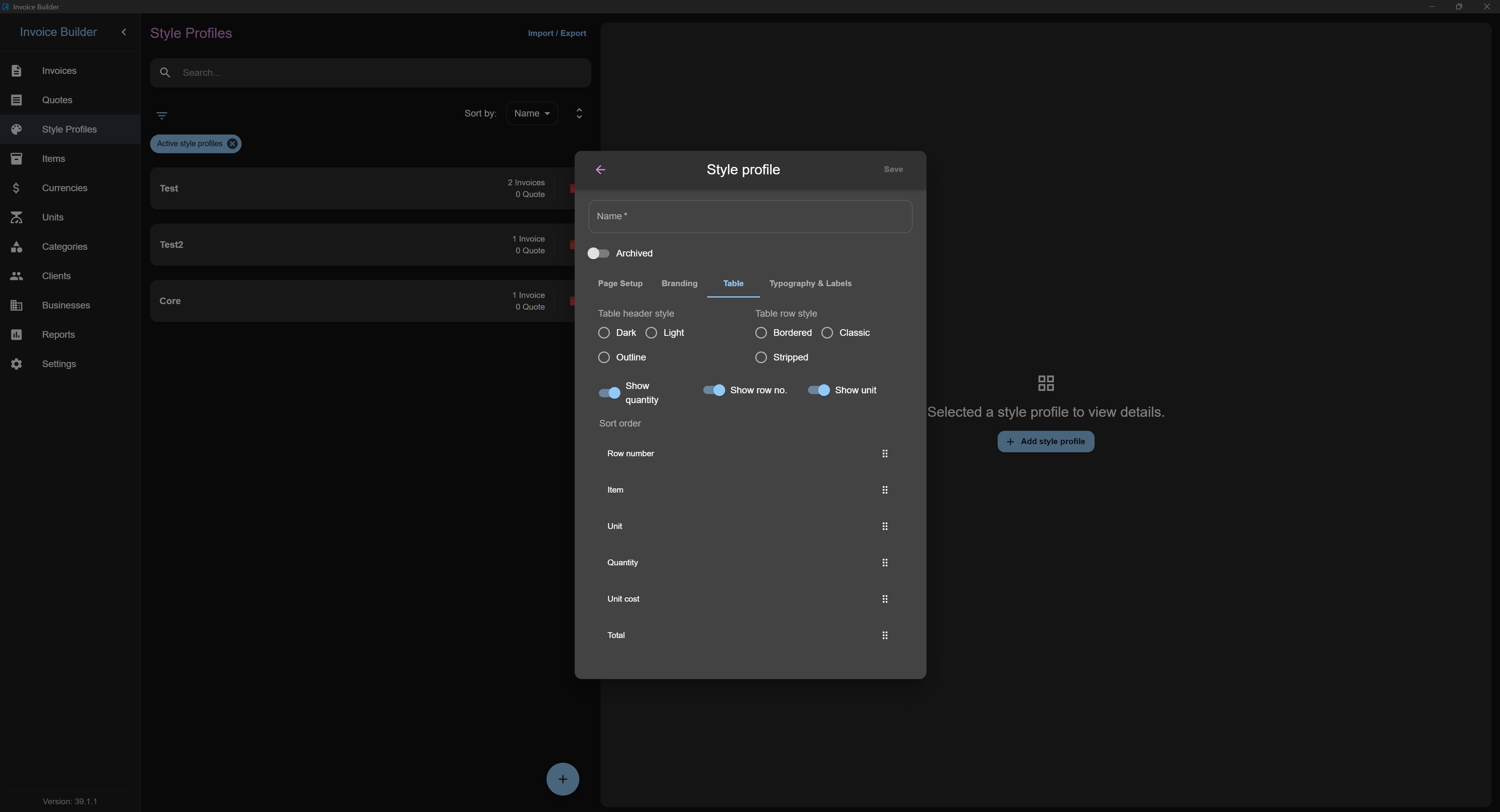Click the Import / Export link
The image size is (1500, 812).
[557, 33]
